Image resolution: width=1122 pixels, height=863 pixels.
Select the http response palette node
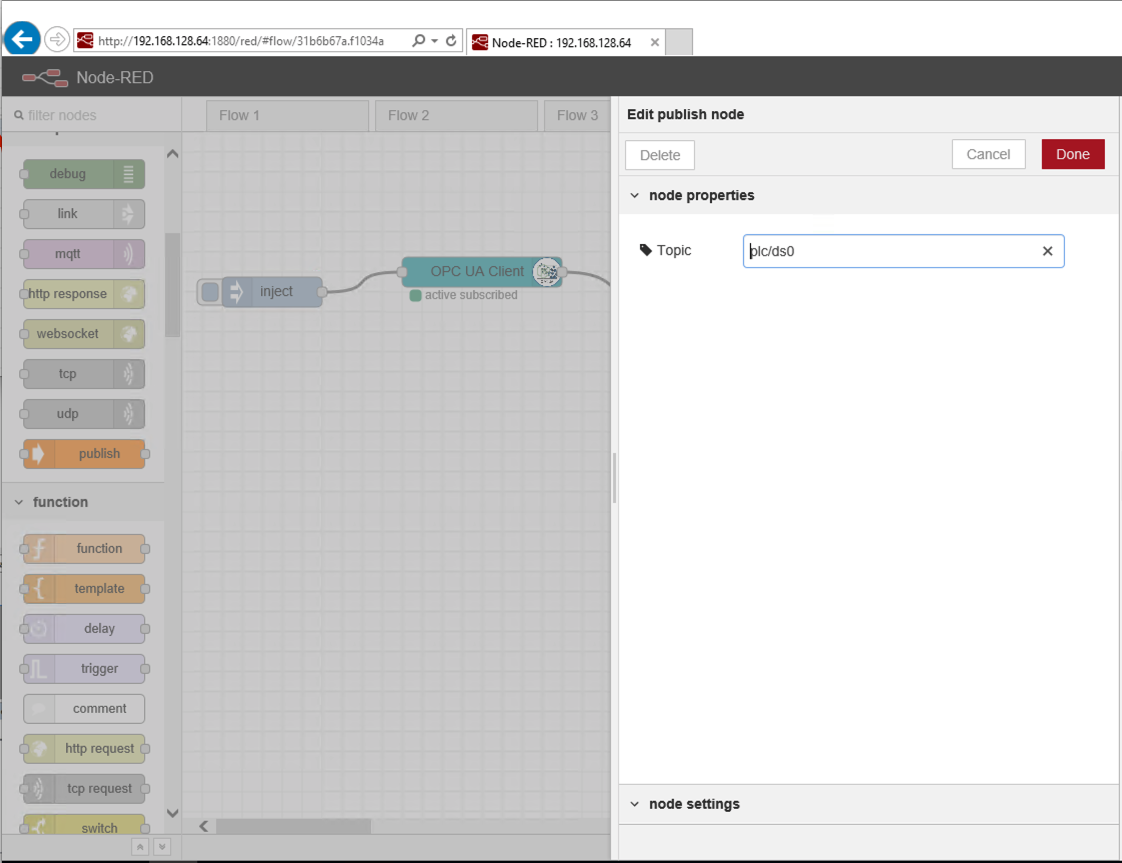pyautogui.click(x=84, y=294)
